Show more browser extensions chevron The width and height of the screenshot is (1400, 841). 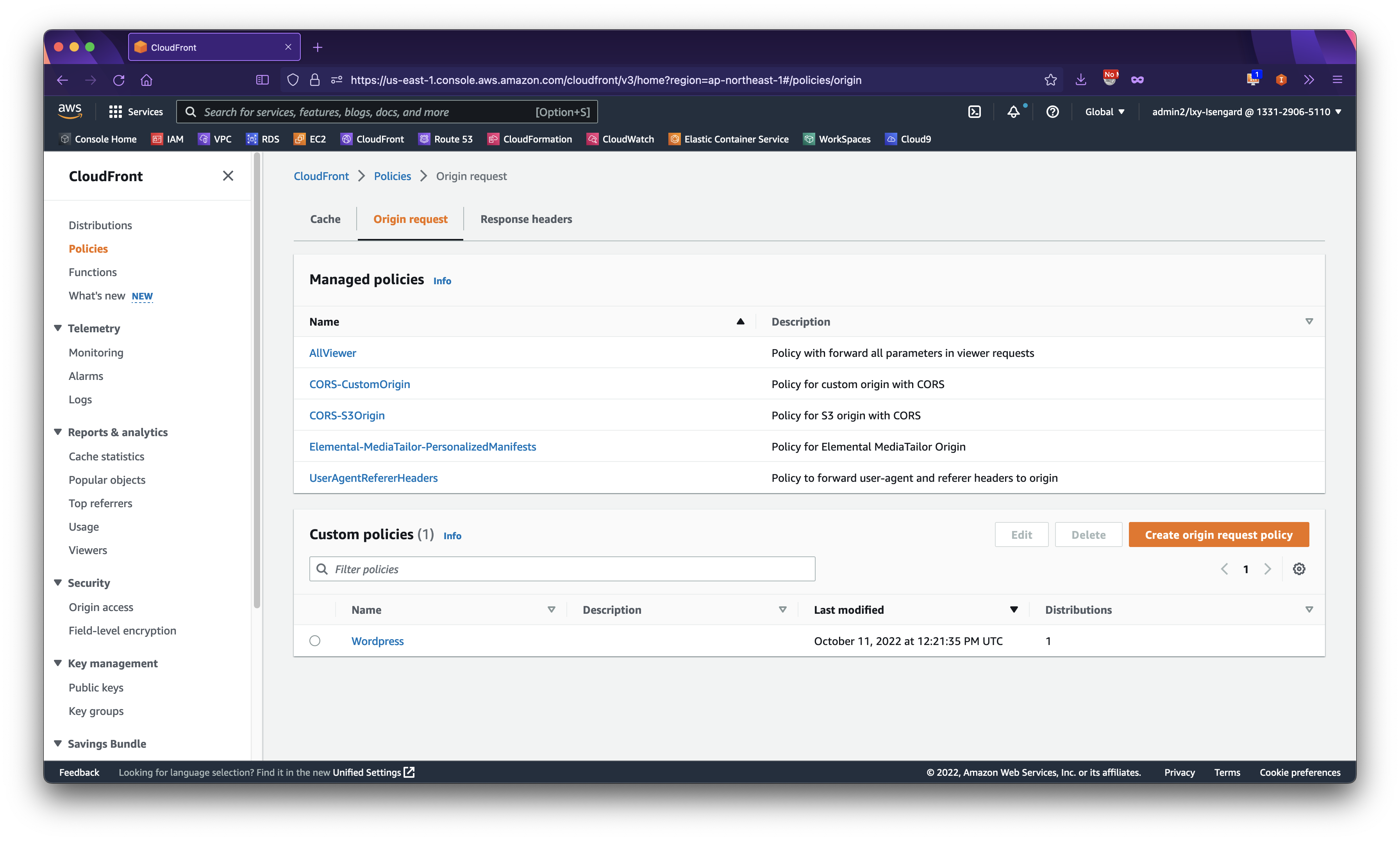tap(1309, 80)
